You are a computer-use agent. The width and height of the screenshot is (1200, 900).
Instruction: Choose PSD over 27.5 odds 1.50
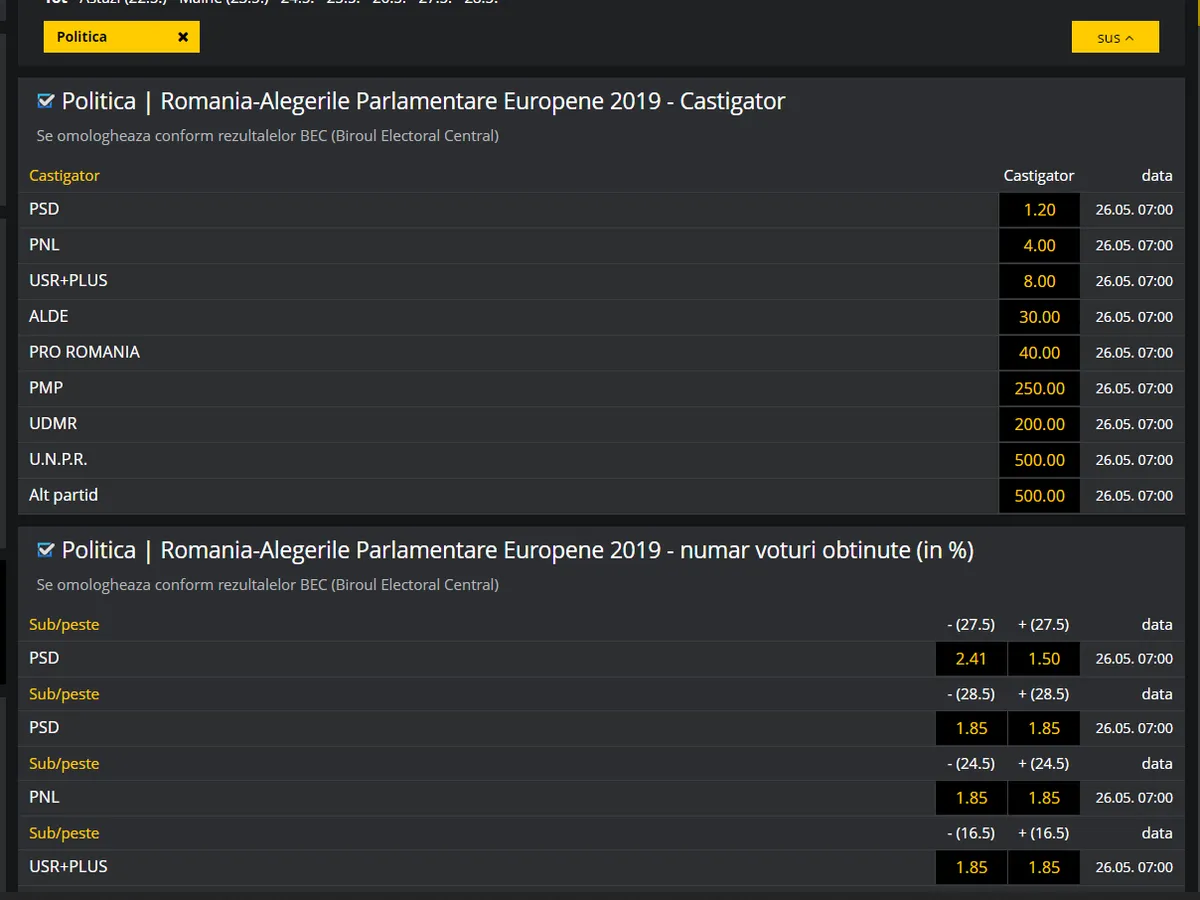(x=1044, y=659)
